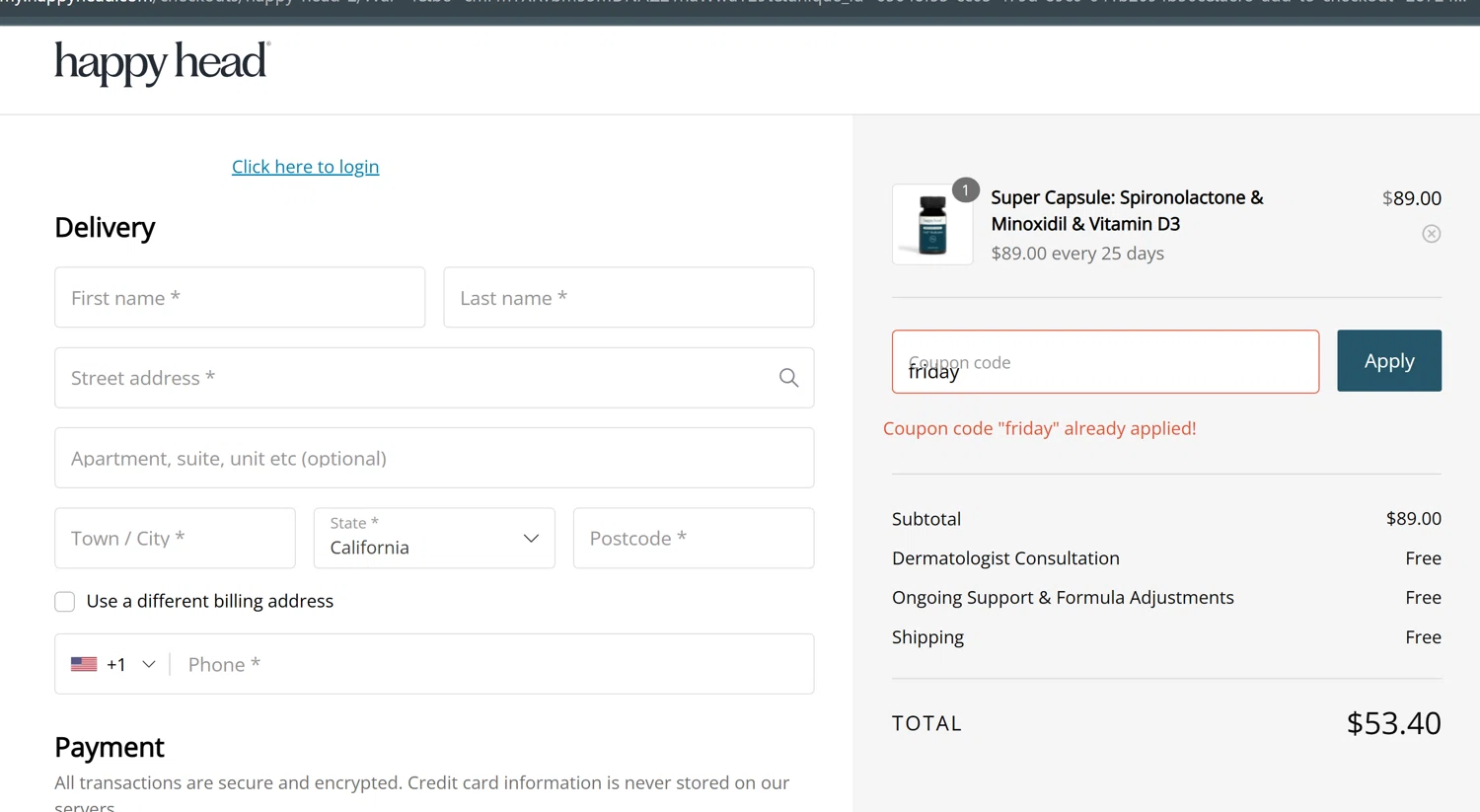Open the State dropdown showing California
This screenshot has width=1480, height=812.
click(x=434, y=539)
